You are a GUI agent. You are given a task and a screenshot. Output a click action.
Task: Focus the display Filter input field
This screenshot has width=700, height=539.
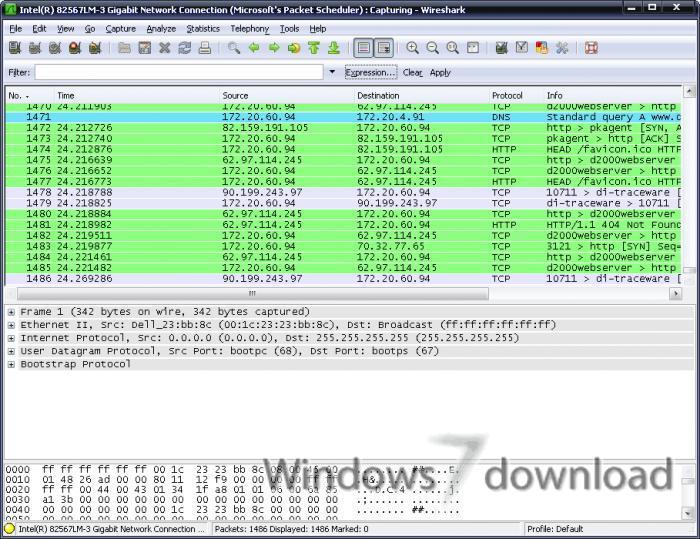pyautogui.click(x=179, y=72)
